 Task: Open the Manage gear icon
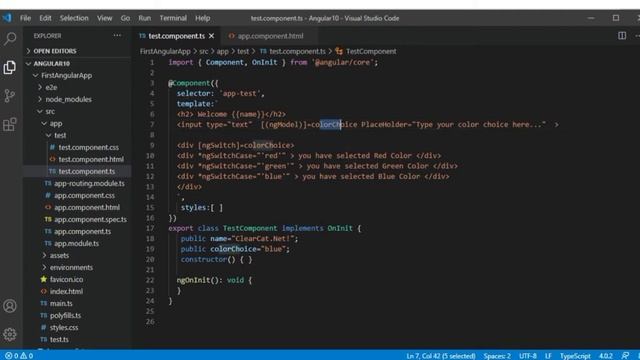pyautogui.click(x=10, y=334)
